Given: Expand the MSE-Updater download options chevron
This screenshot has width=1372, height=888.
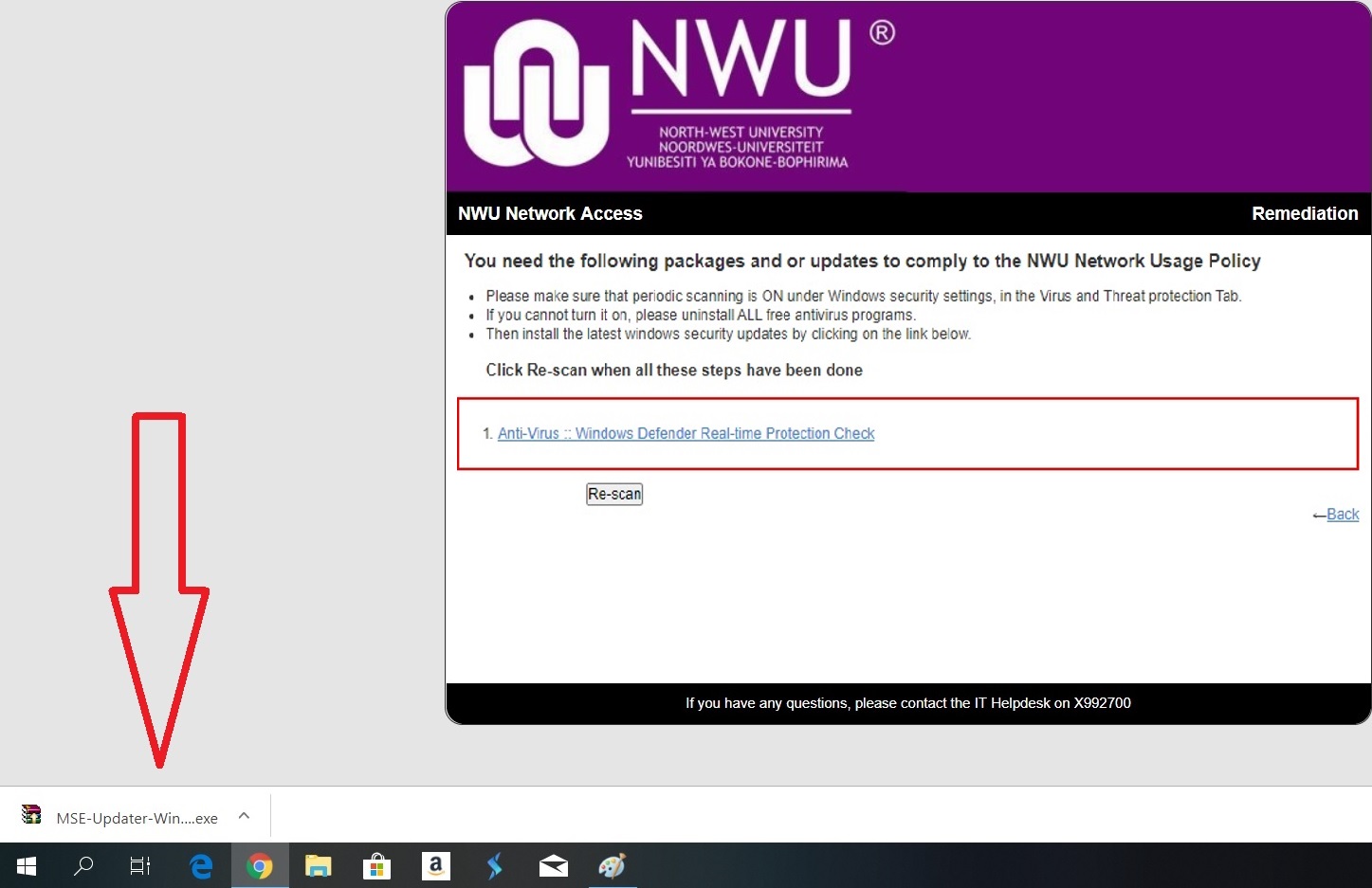Looking at the screenshot, I should 243,815.
